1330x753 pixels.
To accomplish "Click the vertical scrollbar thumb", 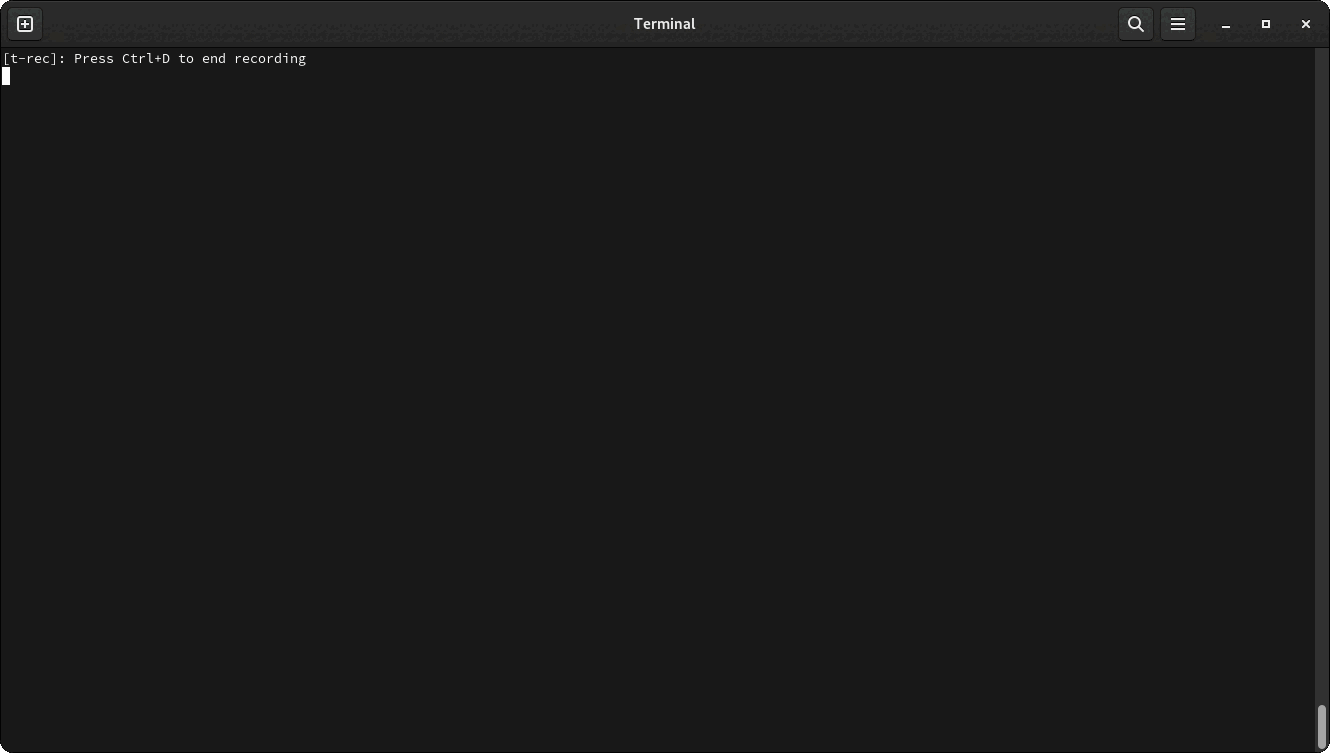I will coord(1321,726).
